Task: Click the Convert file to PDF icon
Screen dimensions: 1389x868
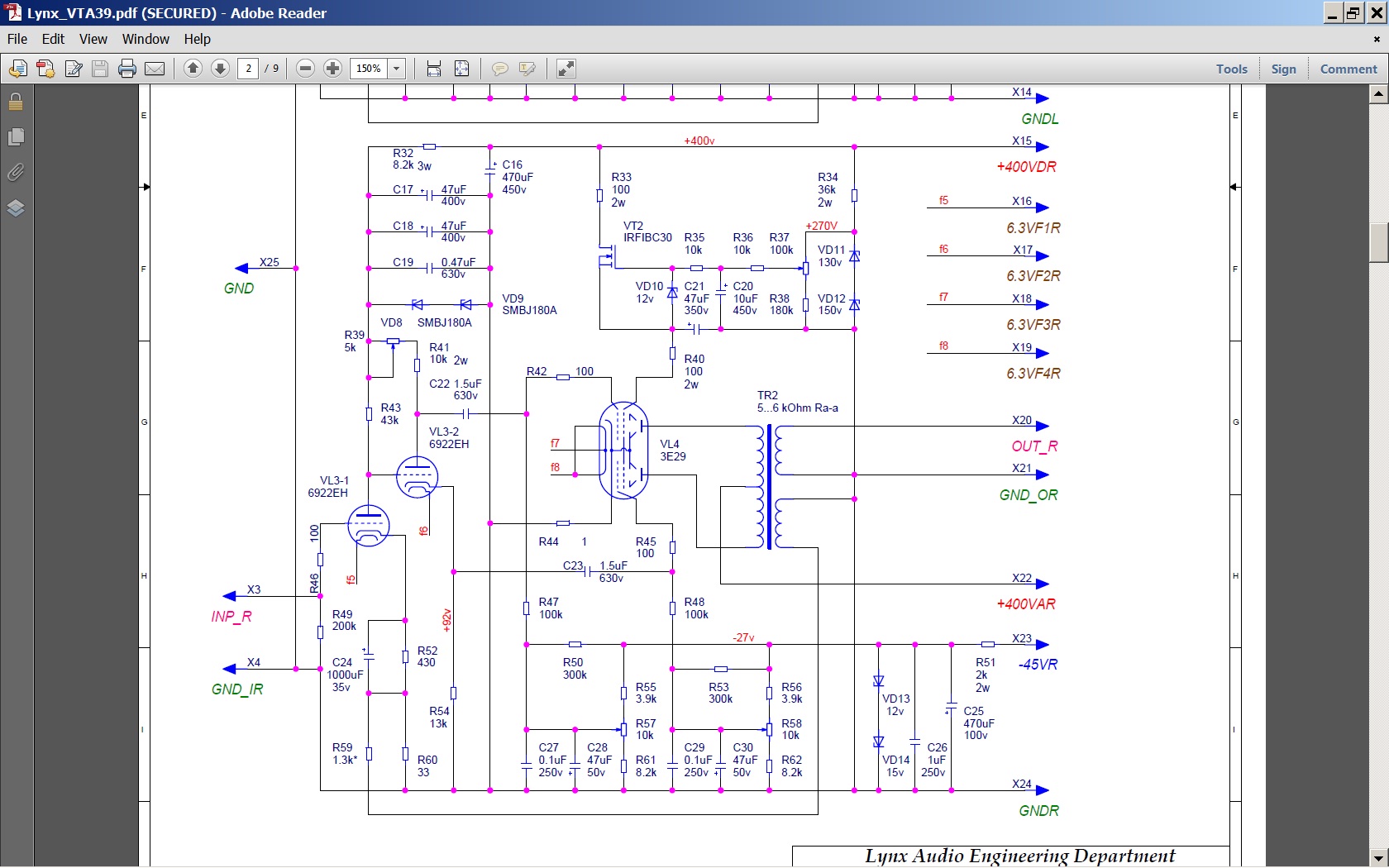Action: [x=45, y=69]
